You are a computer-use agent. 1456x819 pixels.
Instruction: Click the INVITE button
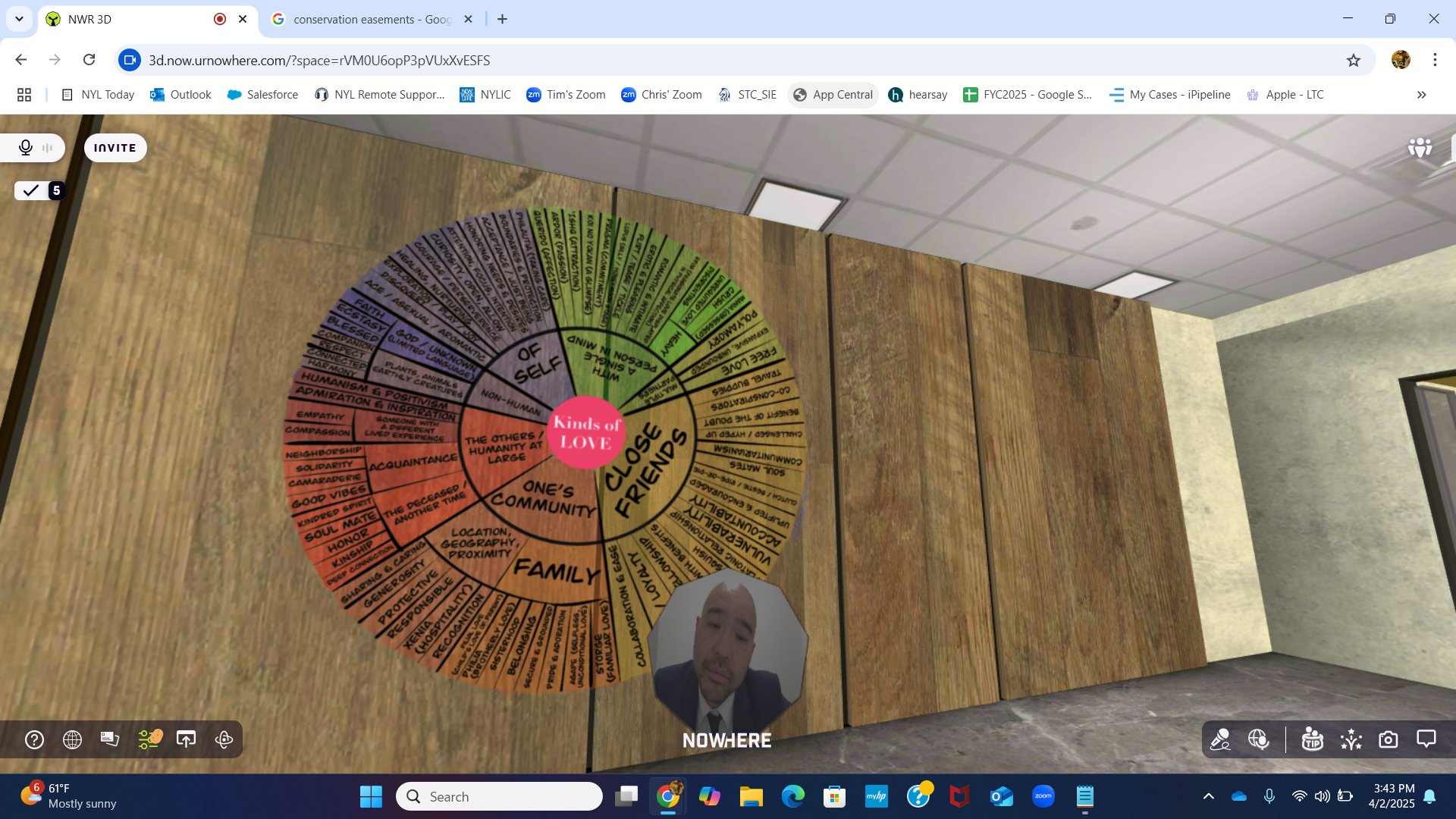pos(115,148)
